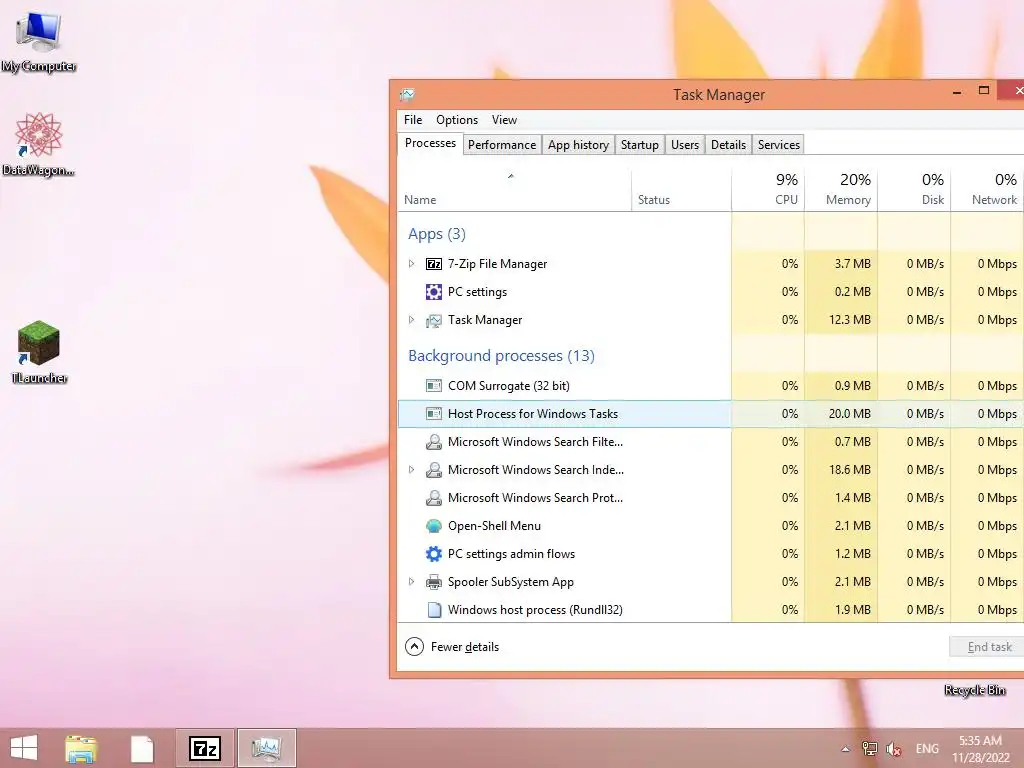The height and width of the screenshot is (768, 1024).
Task: Click the Open-Shell Menu shell icon
Action: coord(434,526)
